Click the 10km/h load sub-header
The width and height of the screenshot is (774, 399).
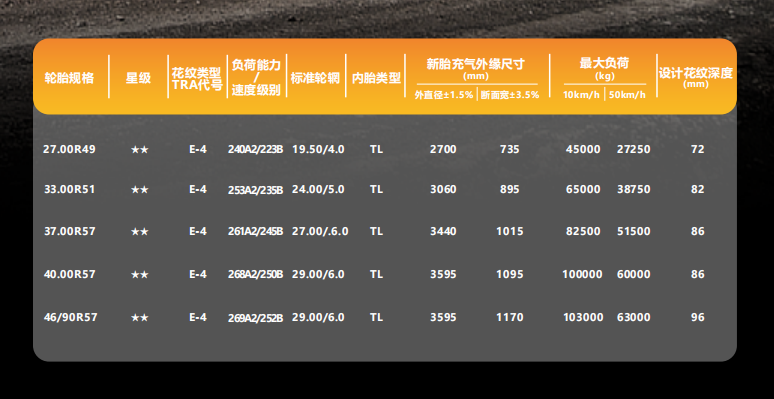(581, 95)
